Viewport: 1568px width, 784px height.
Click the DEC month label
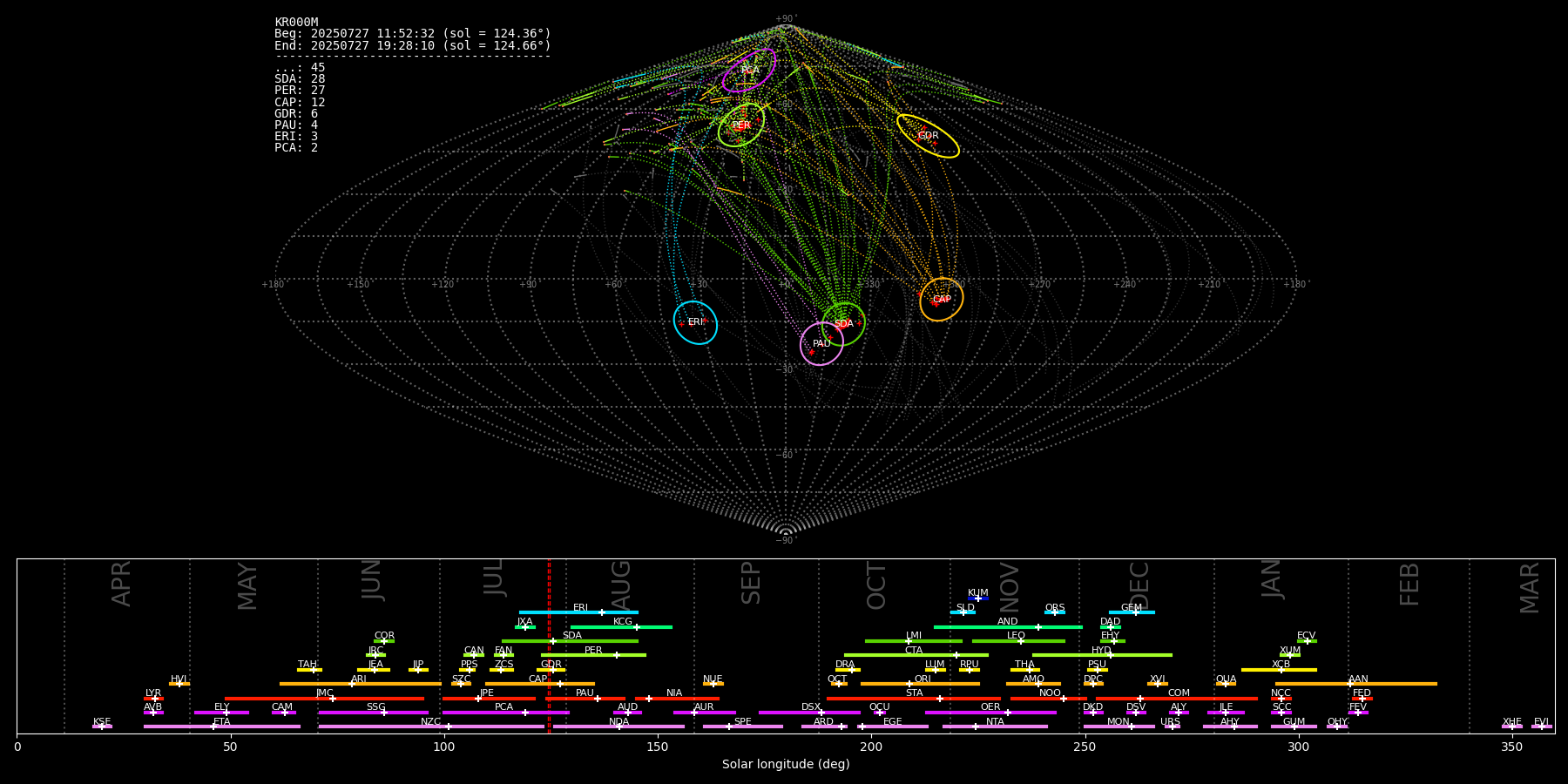coord(1139,585)
